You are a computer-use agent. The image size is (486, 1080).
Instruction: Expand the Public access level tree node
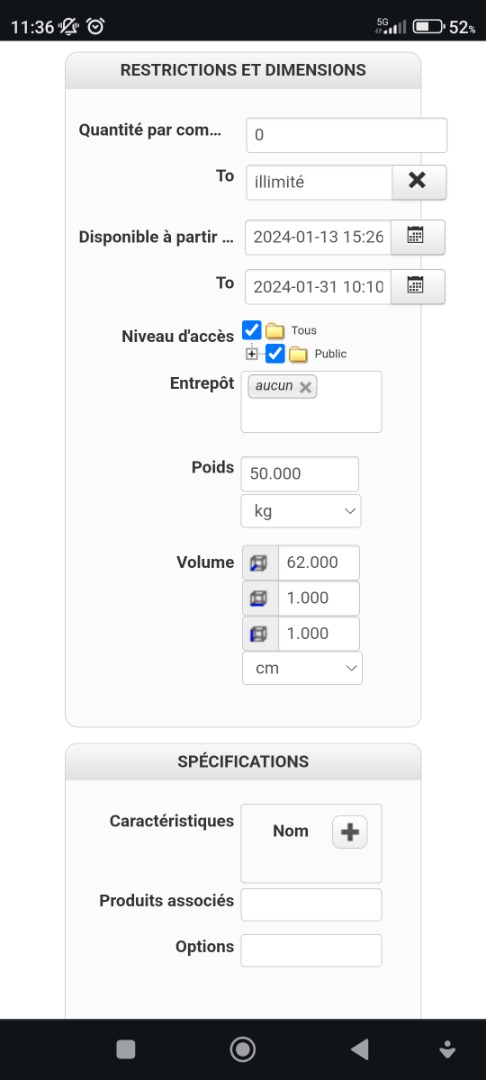click(252, 354)
